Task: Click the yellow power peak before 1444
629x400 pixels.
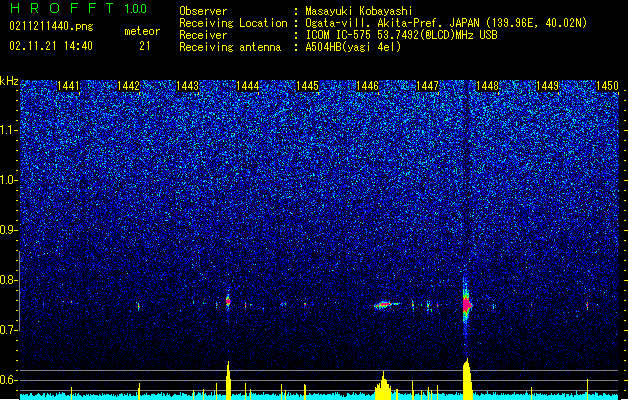Action: pyautogui.click(x=228, y=380)
